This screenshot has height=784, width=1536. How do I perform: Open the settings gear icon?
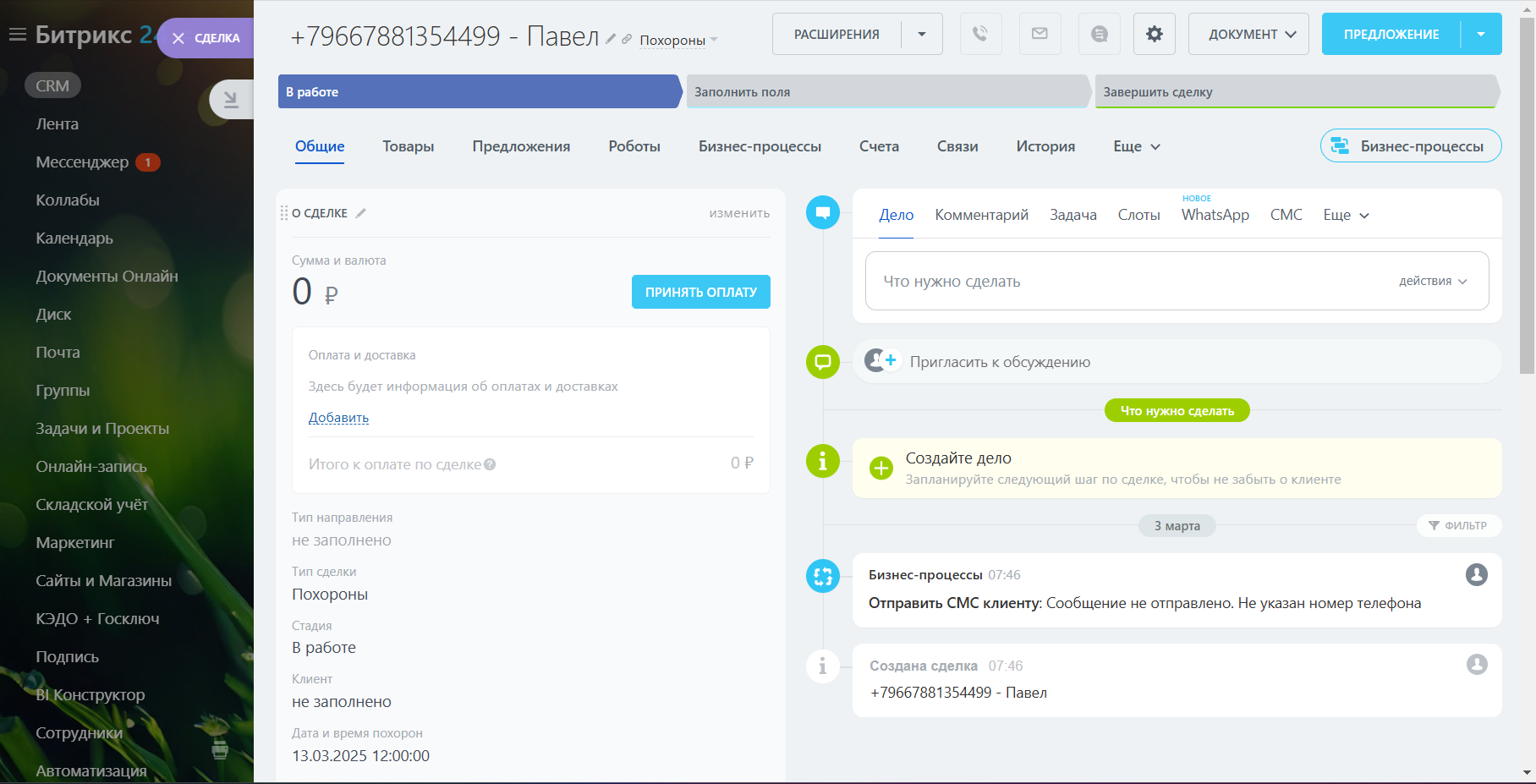[1154, 34]
